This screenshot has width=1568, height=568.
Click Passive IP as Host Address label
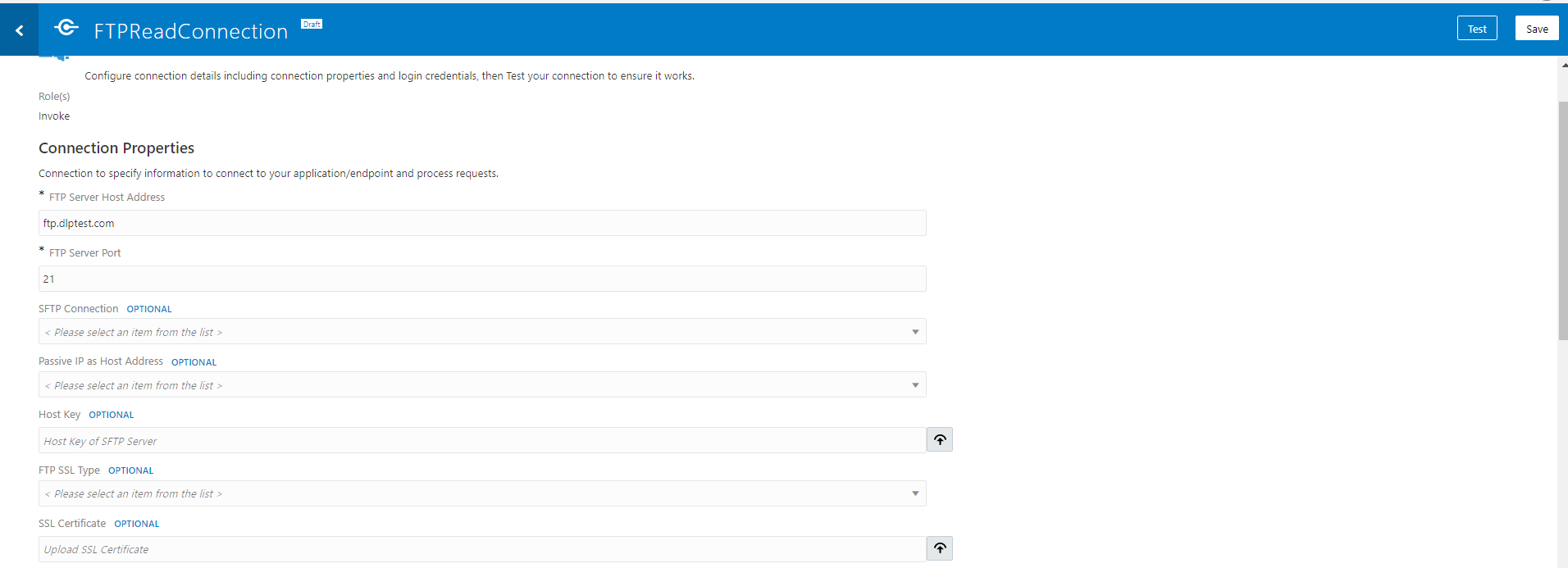pos(101,361)
